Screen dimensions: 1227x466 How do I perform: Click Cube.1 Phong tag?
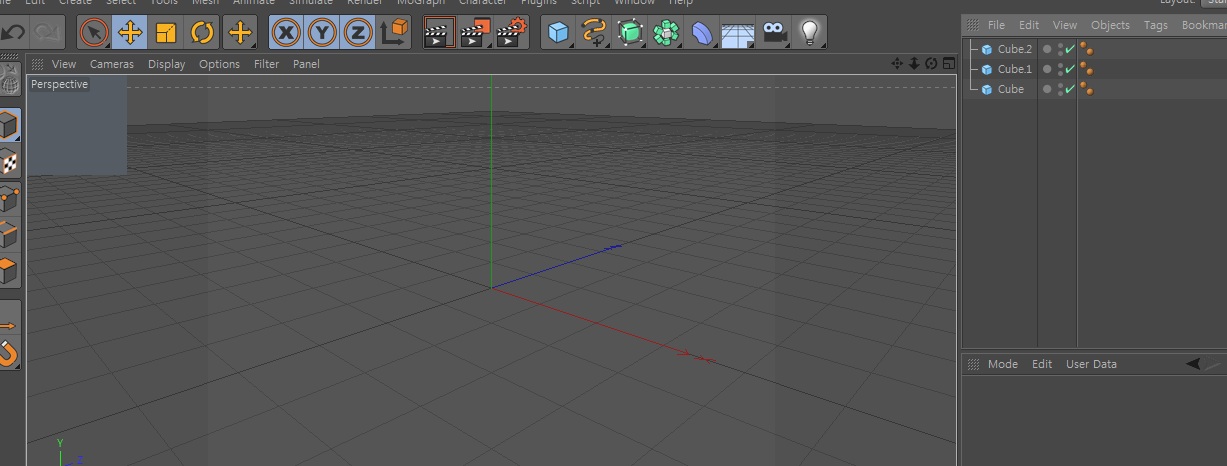[x=1086, y=69]
